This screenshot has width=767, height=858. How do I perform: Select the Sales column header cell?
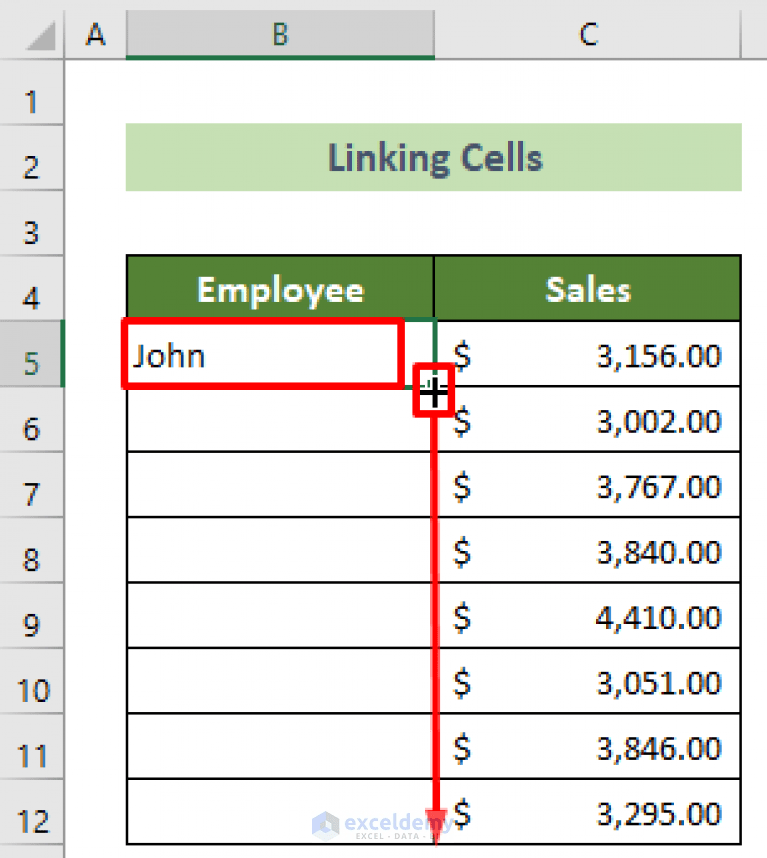coord(588,289)
